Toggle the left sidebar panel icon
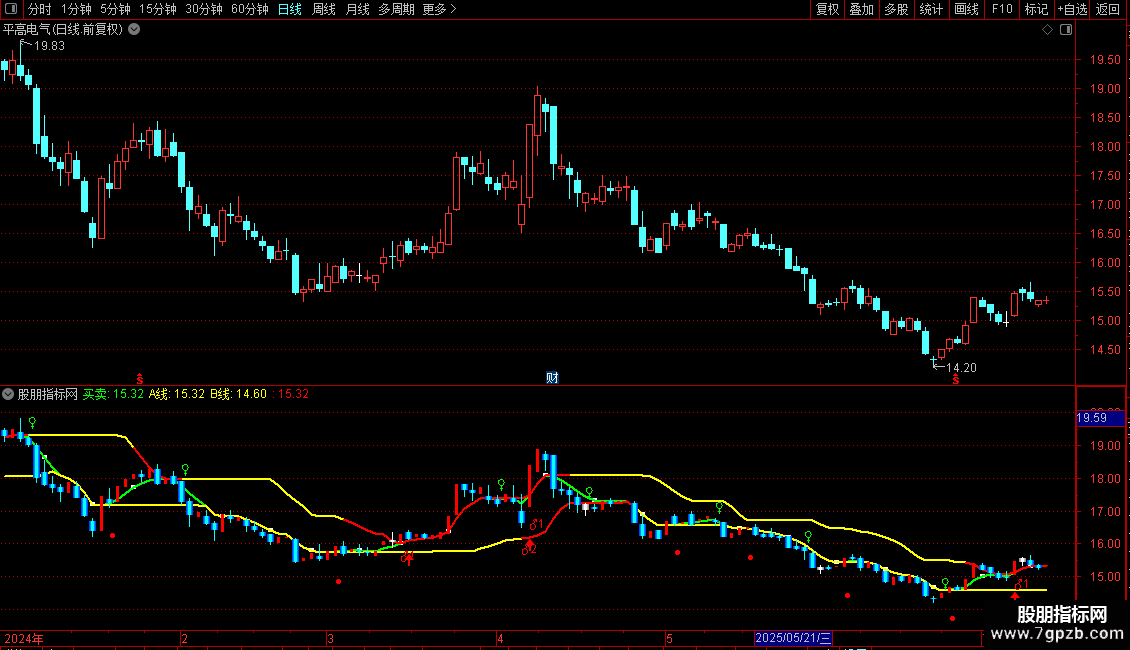This screenshot has width=1130, height=650. pos(11,9)
